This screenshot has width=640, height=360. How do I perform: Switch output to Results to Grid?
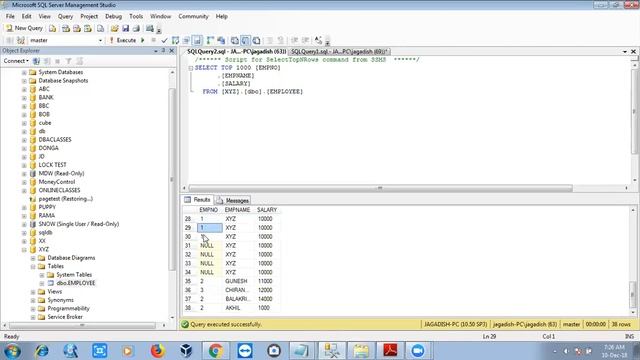pyautogui.click(x=245, y=40)
